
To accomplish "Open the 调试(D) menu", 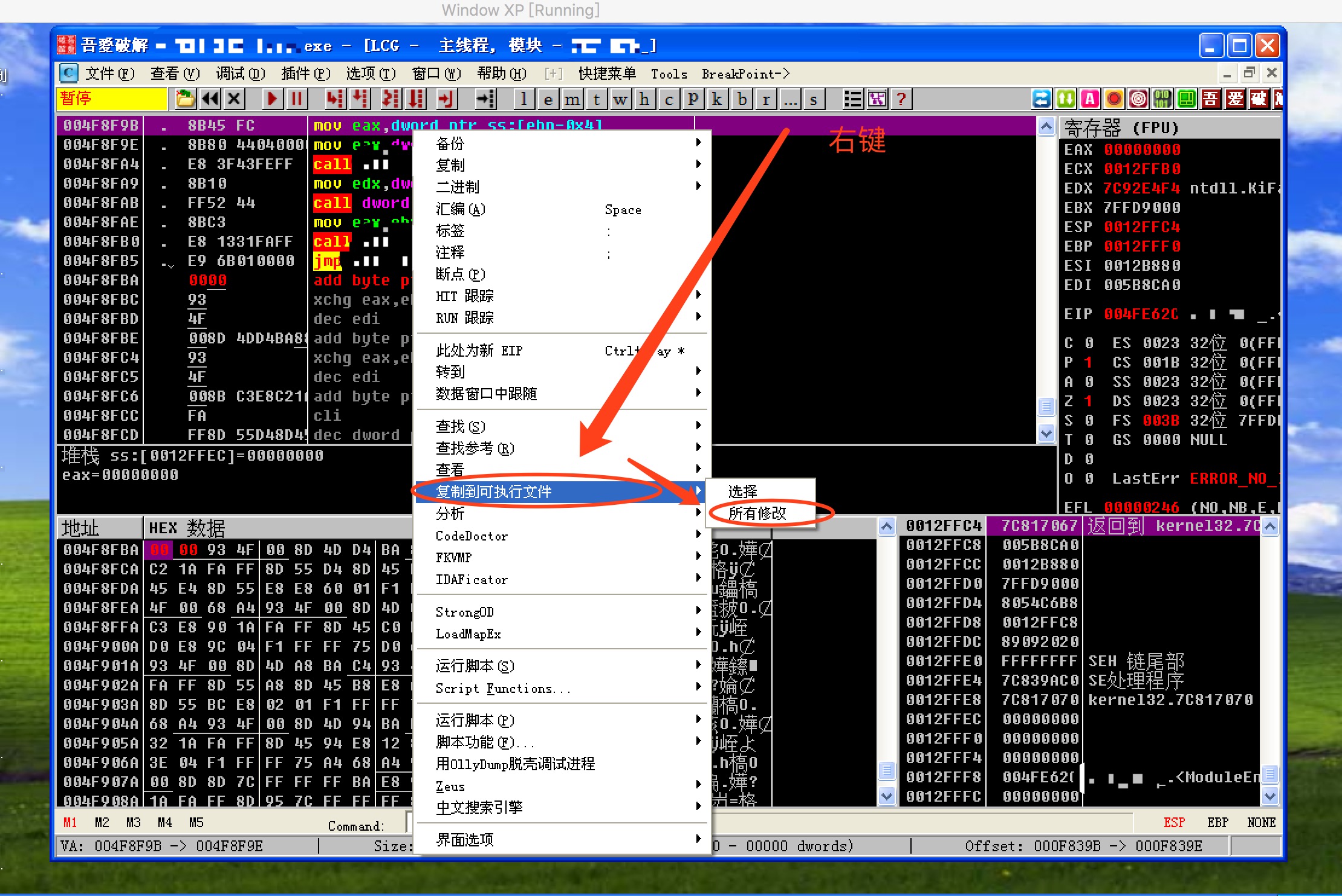I will tap(241, 74).
